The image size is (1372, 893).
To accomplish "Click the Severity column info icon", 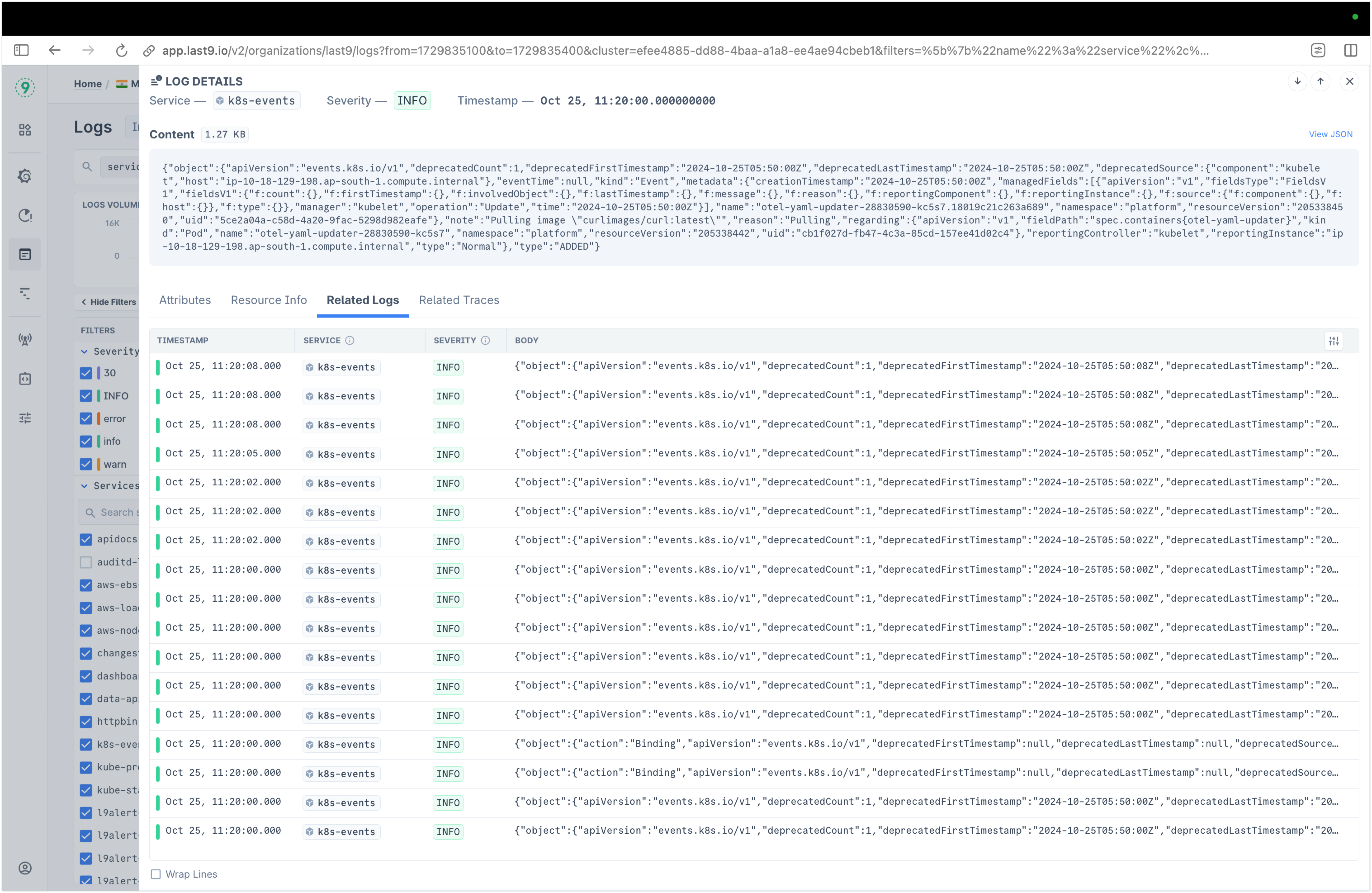I will tap(485, 340).
